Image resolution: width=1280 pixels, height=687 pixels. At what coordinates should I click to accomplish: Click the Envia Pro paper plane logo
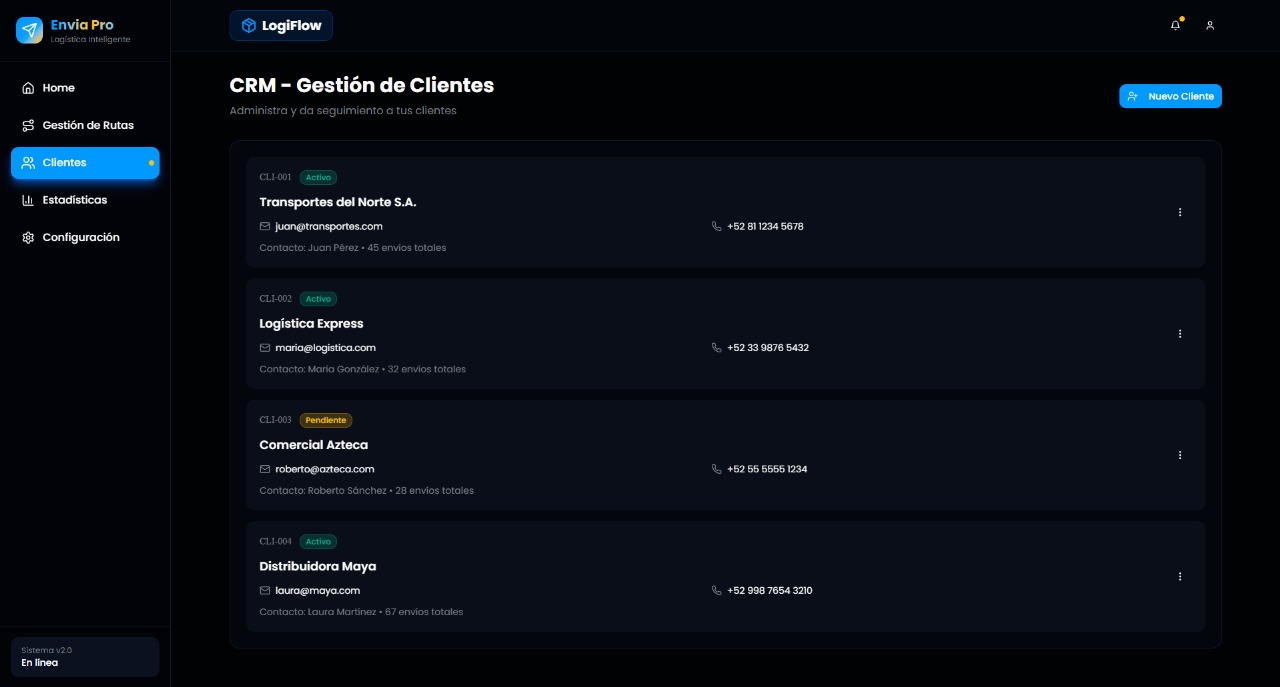point(30,31)
